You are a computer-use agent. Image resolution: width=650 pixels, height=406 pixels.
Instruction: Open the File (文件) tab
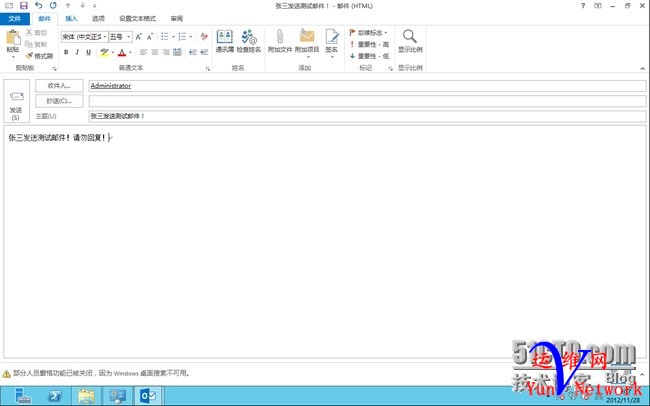pyautogui.click(x=15, y=19)
